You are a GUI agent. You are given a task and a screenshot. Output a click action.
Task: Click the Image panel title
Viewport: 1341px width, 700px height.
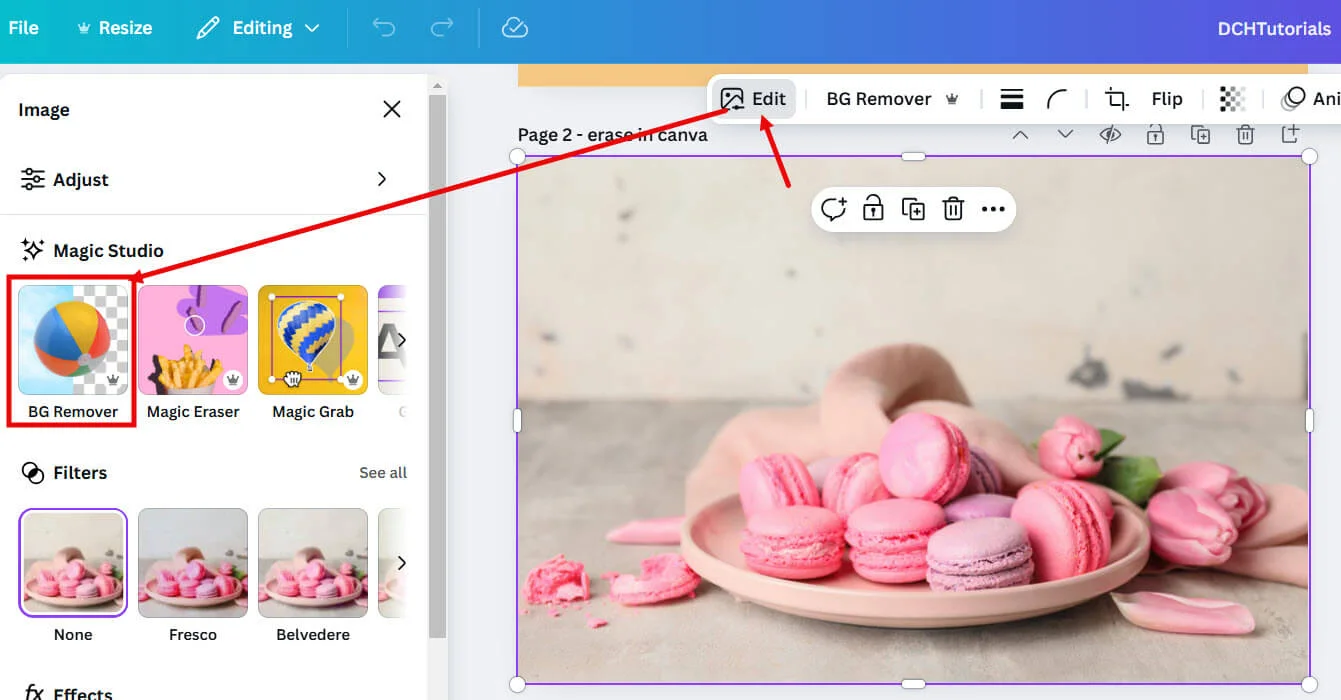pyautogui.click(x=44, y=110)
